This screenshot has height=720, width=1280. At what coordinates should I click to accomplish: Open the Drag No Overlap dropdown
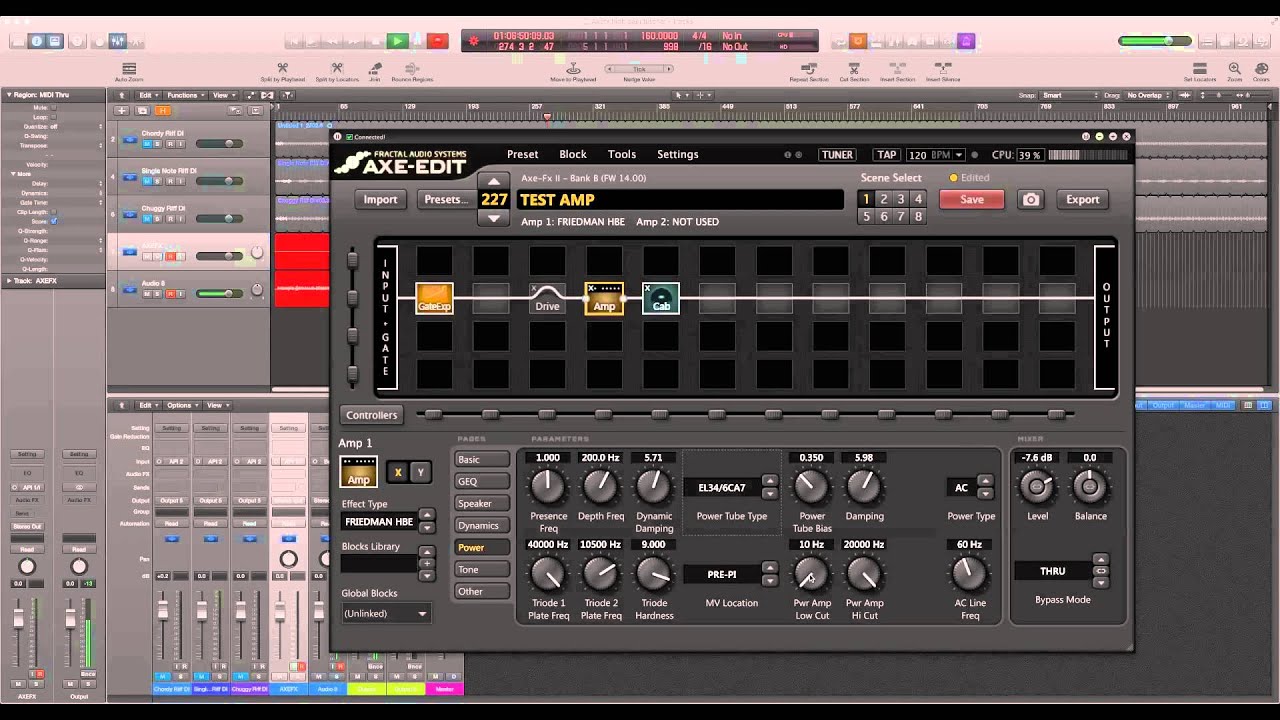click(x=1149, y=95)
